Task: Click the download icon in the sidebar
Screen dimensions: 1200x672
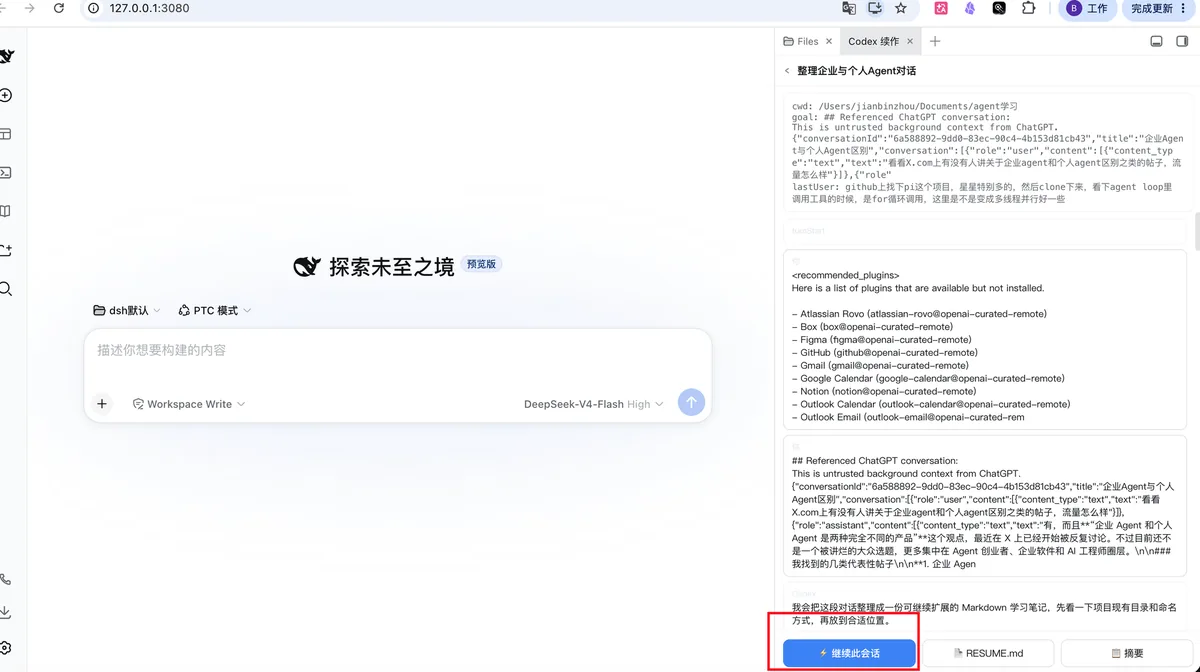Action: click(x=5, y=612)
